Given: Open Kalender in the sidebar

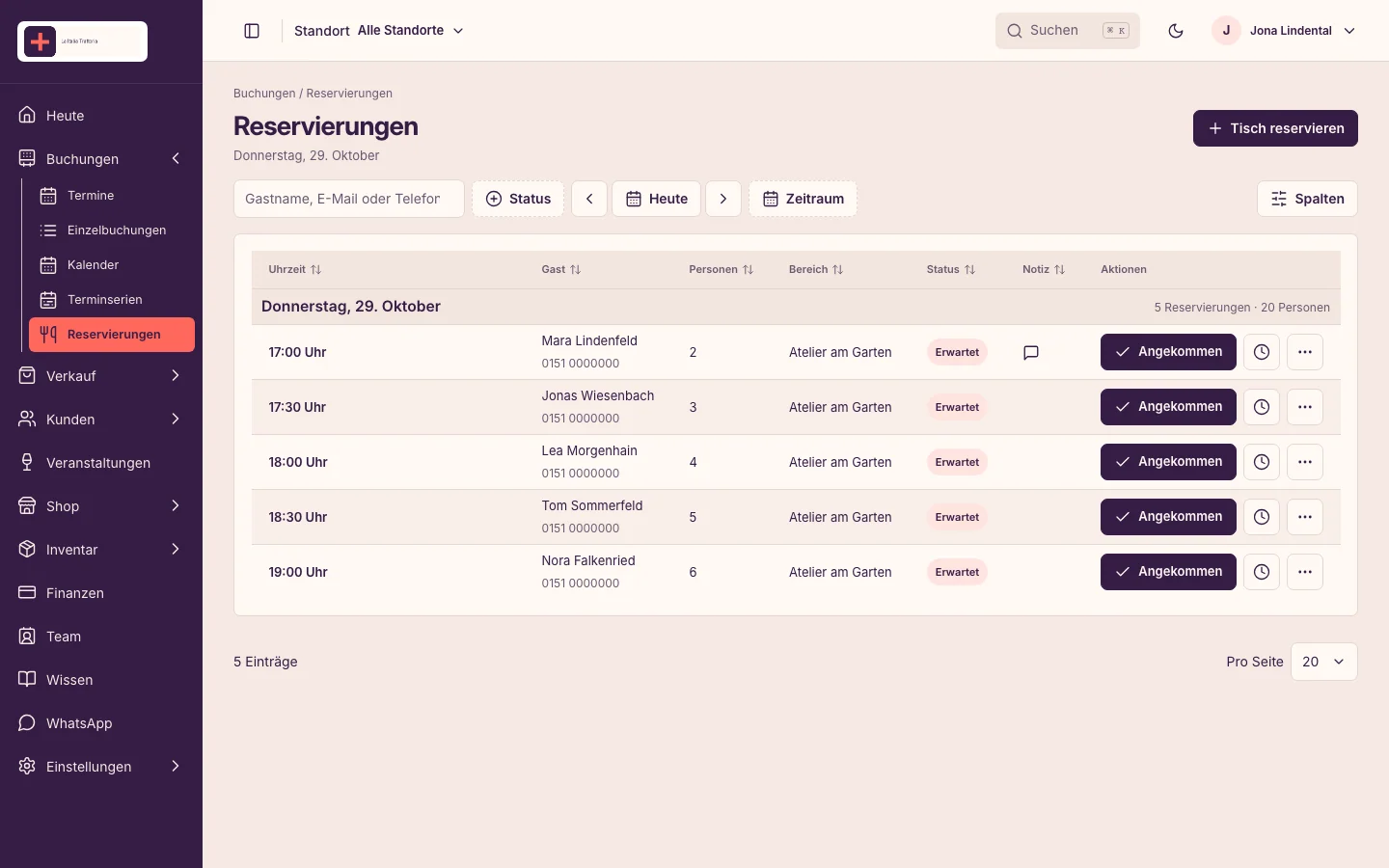Looking at the screenshot, I should tap(112, 265).
